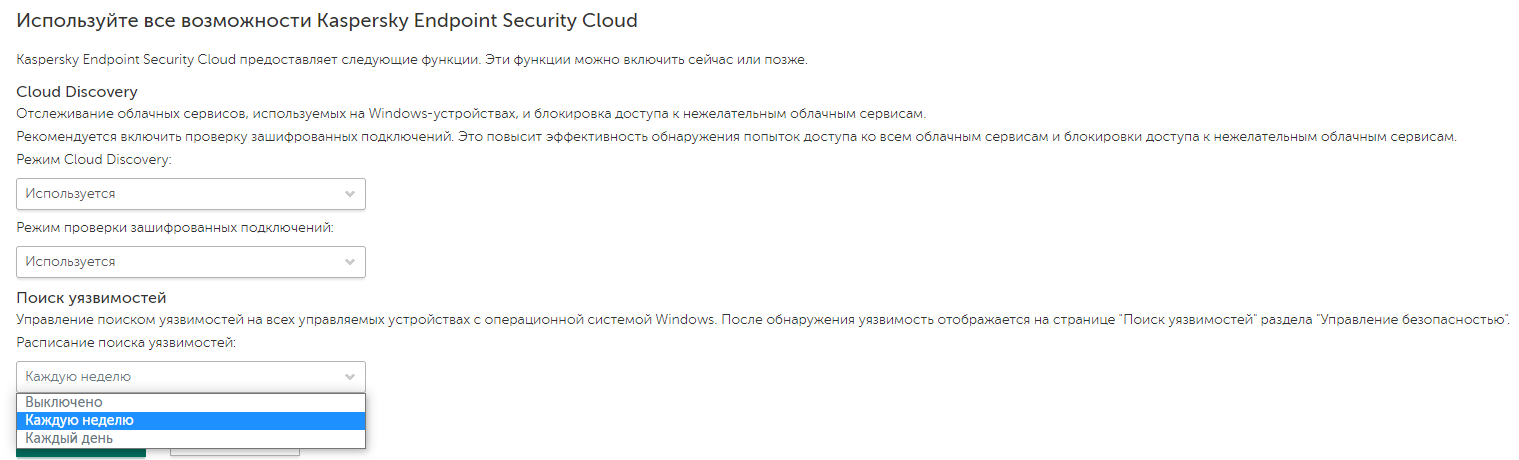Click the 'Режим Cloud Discovery:' field label
This screenshot has height=460, width=1519.
click(94, 159)
